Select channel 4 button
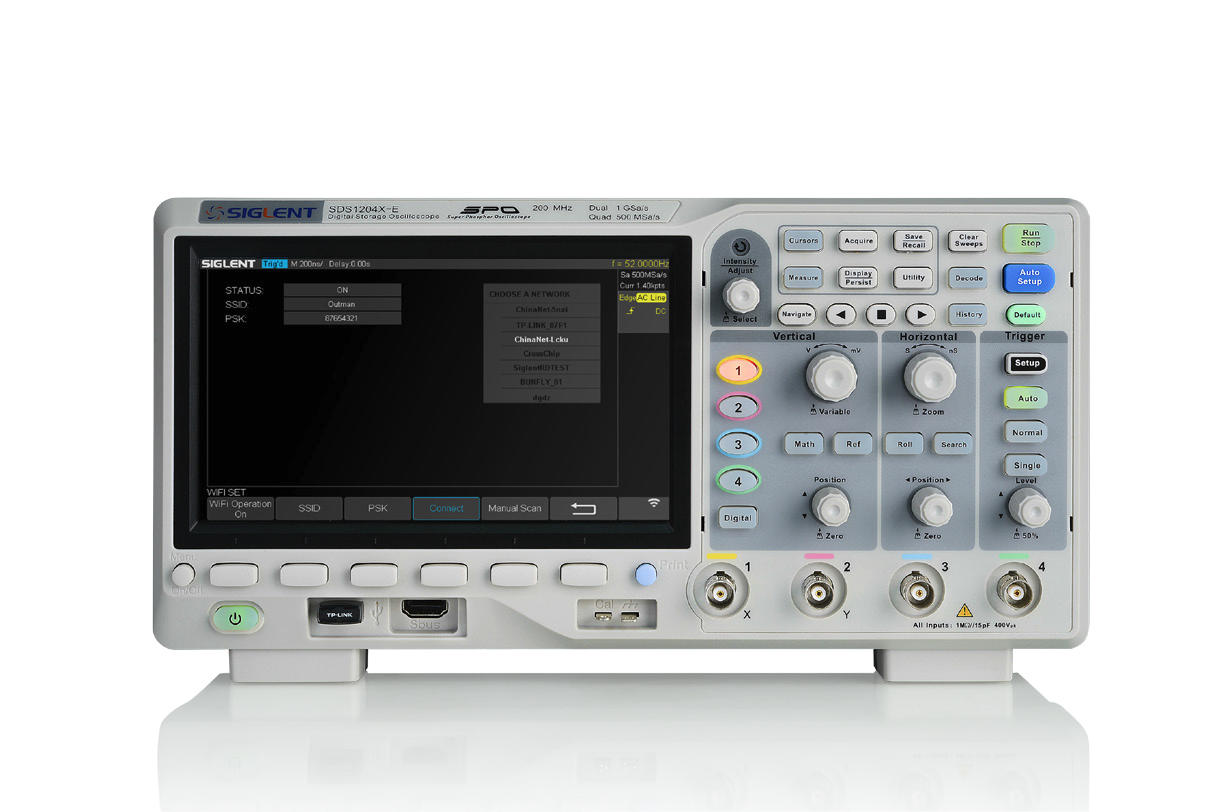The image size is (1217, 812). point(738,481)
